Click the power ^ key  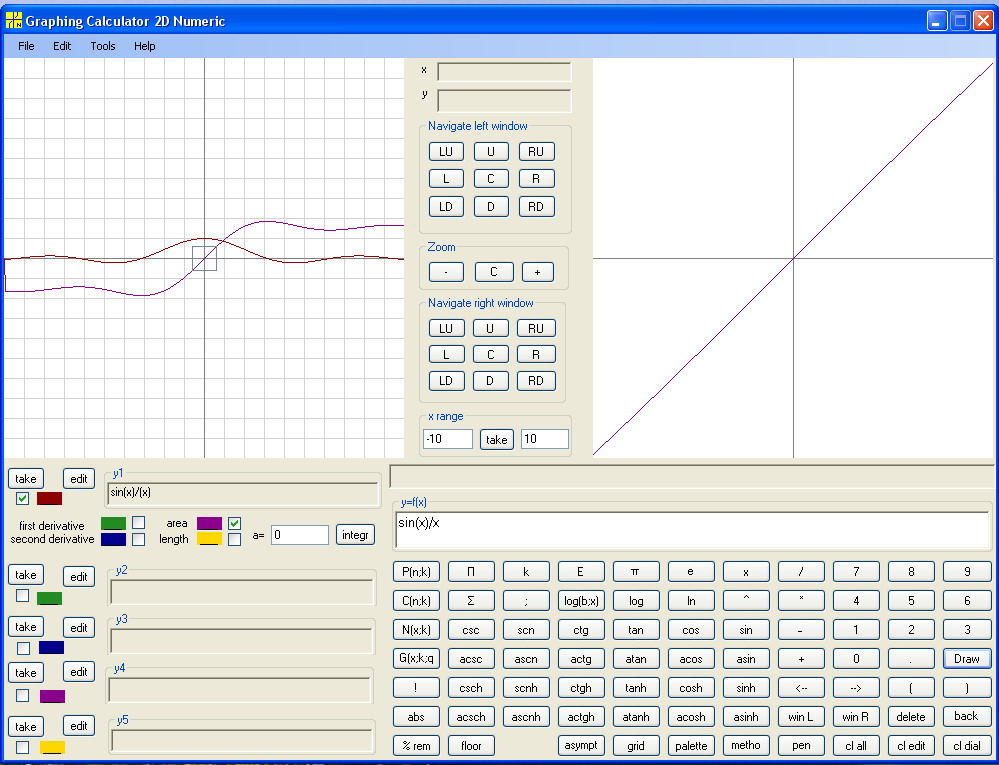(x=745, y=601)
